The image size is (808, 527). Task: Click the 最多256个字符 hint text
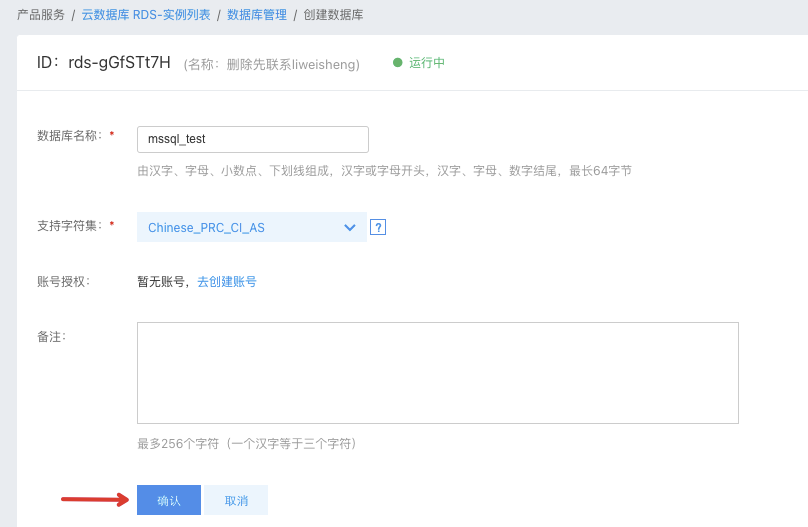246,444
